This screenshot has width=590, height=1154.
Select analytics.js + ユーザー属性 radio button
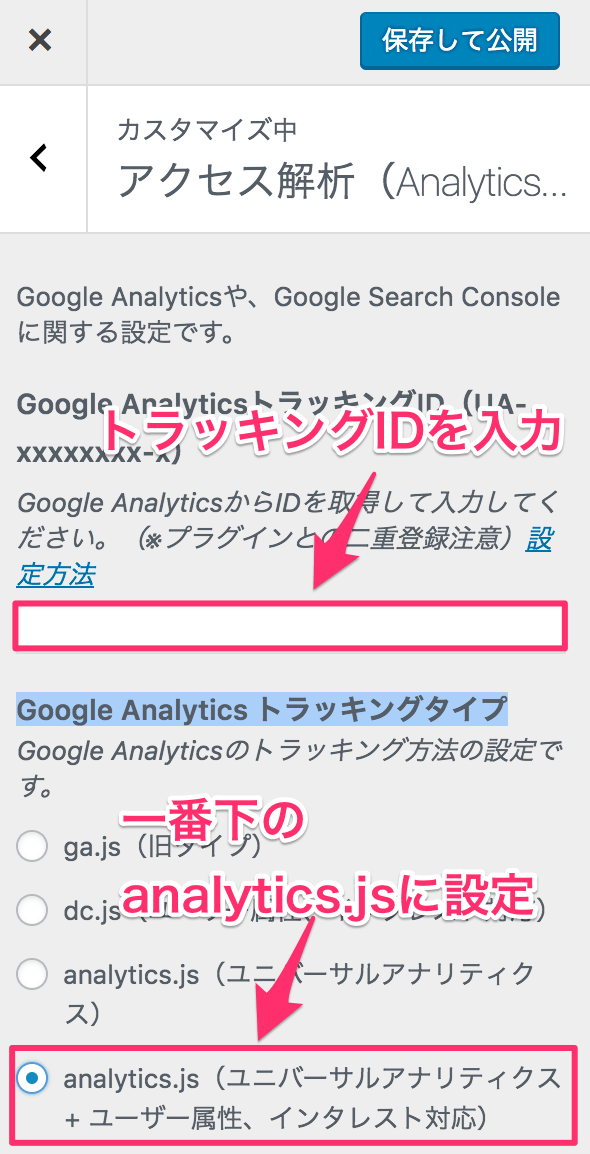(x=32, y=1080)
